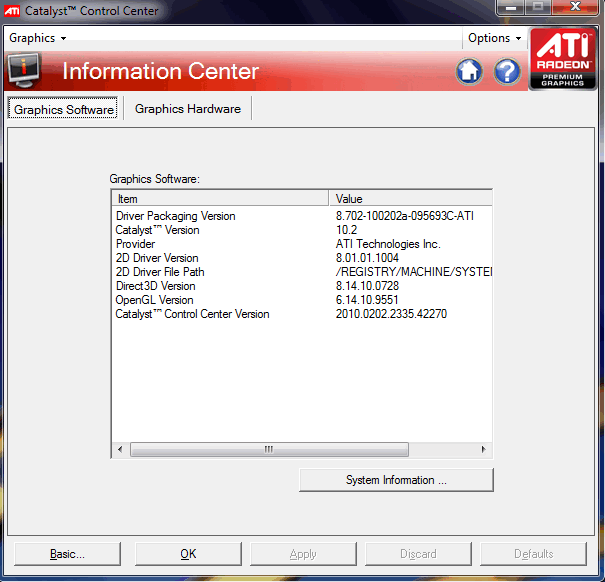
Task: Click the value 8.14.10.0728
Action: (x=367, y=286)
